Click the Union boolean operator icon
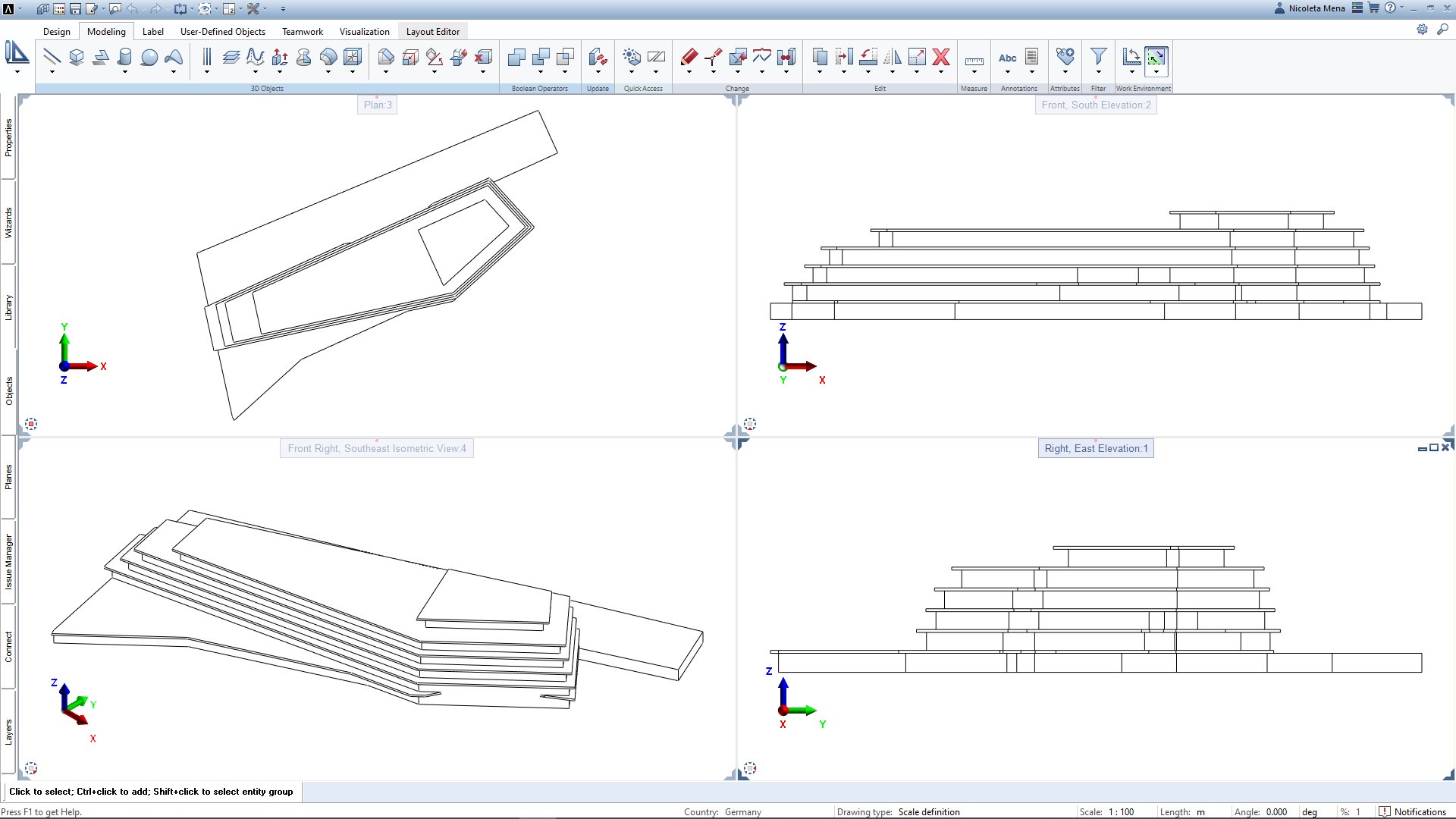1456x819 pixels. click(516, 57)
